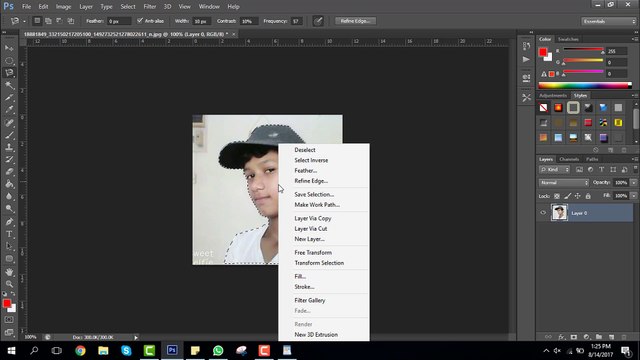The height and width of the screenshot is (360, 640).
Task: Select the Eraser tool
Action: coord(9,172)
